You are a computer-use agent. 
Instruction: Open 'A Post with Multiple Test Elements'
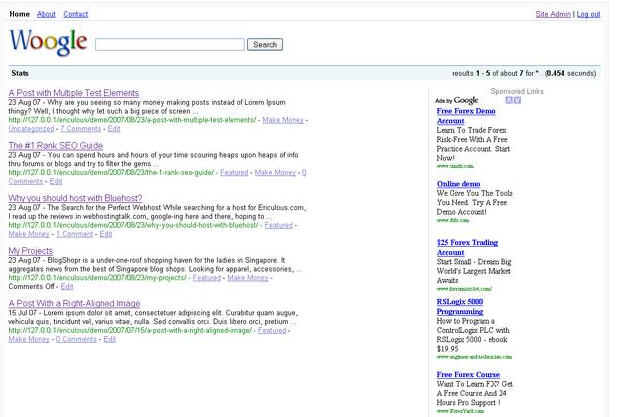coord(74,93)
